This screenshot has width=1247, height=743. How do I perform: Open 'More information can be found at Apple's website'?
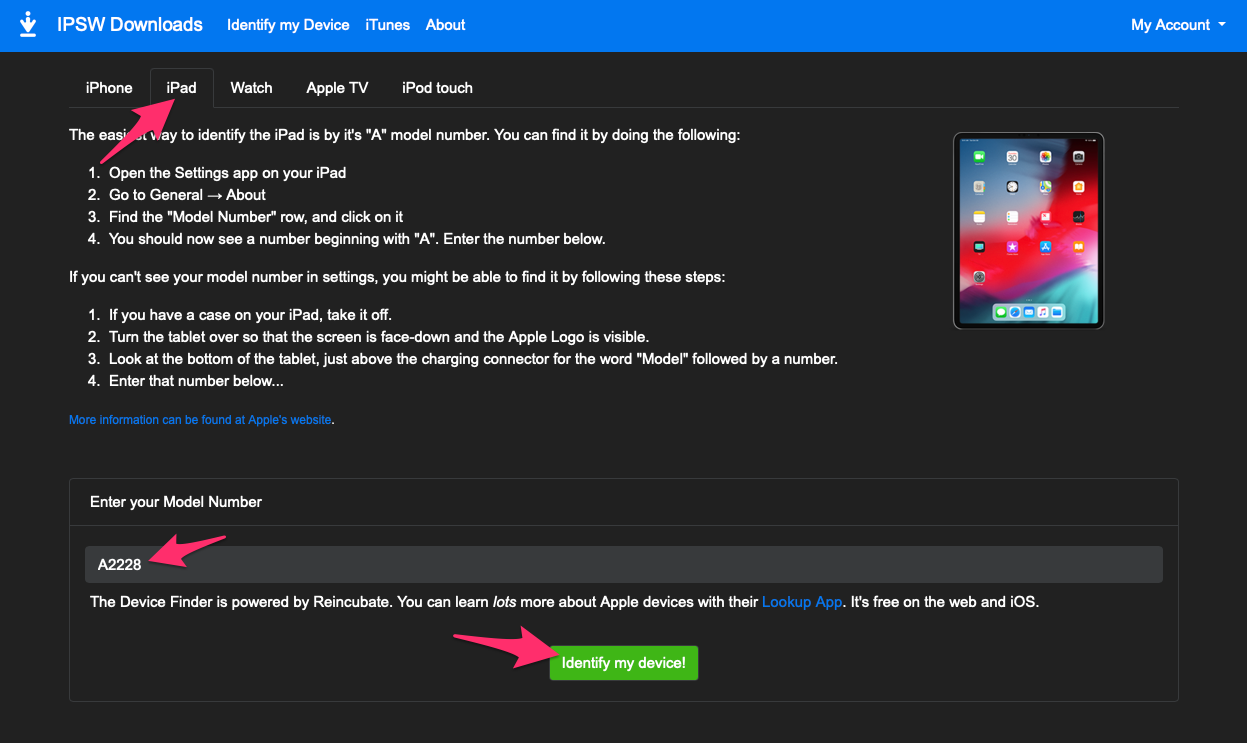click(x=200, y=420)
